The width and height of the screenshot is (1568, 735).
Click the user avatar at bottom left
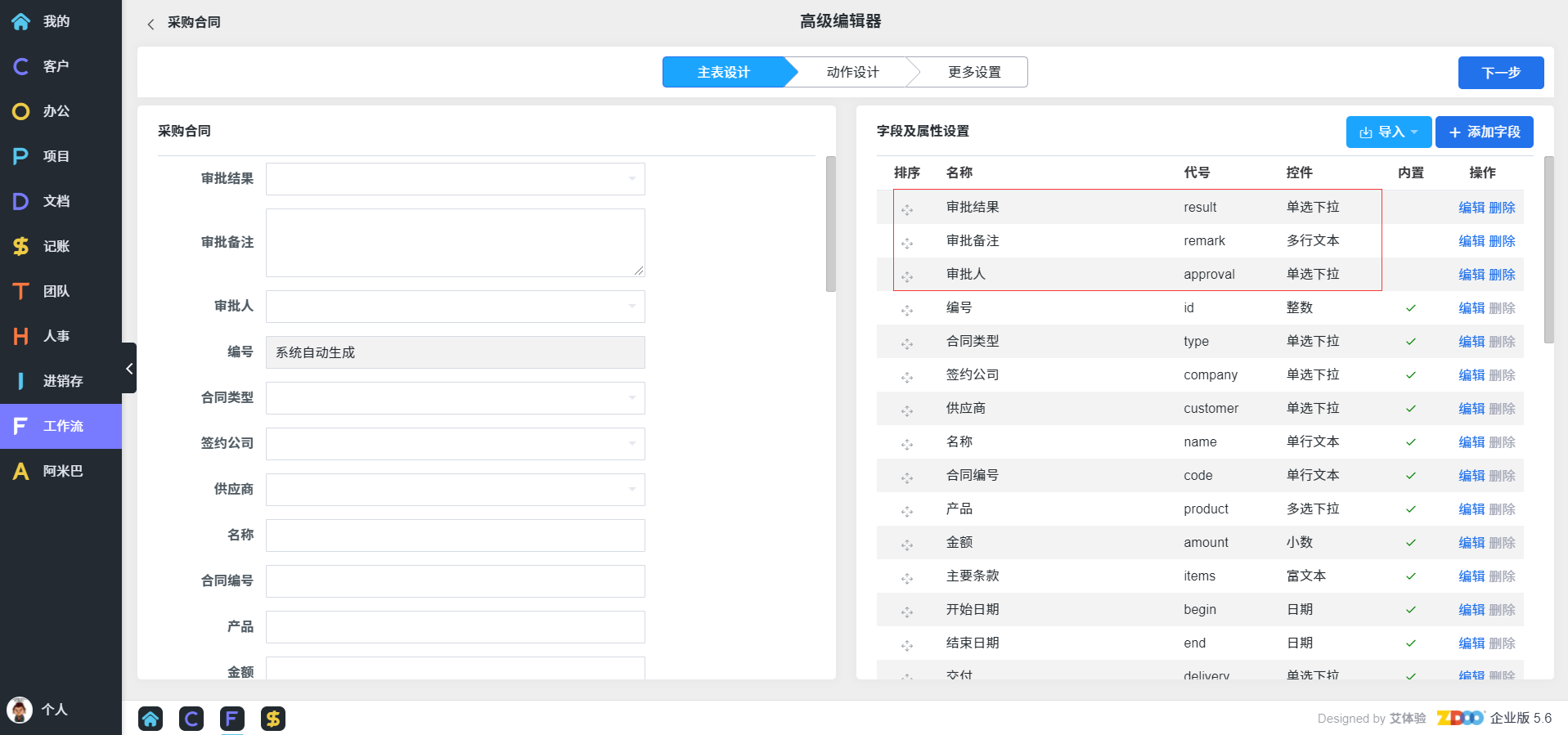[19, 709]
